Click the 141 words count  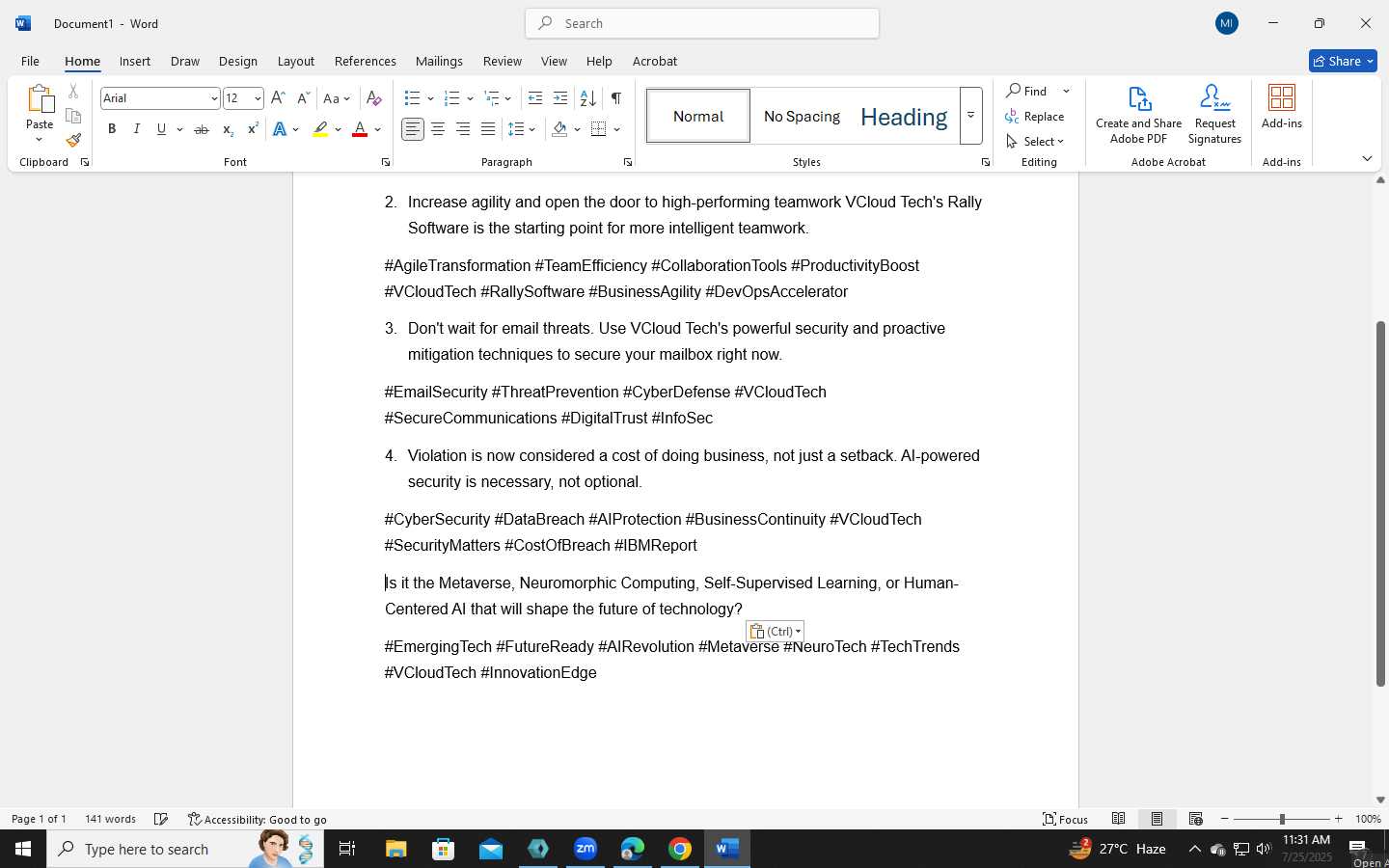point(110,819)
